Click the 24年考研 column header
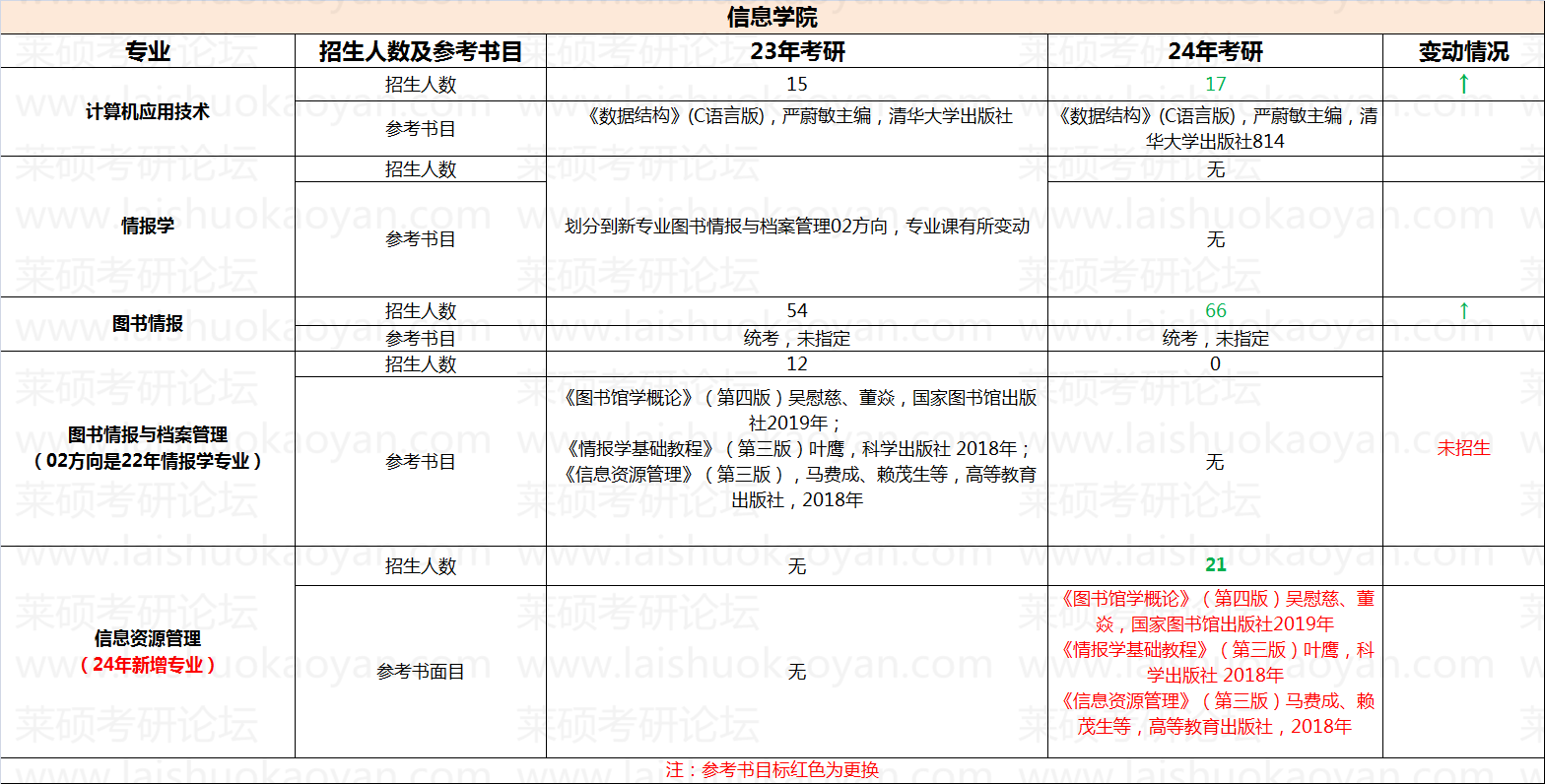Viewport: 1545px width, 784px height. pyautogui.click(x=1215, y=52)
